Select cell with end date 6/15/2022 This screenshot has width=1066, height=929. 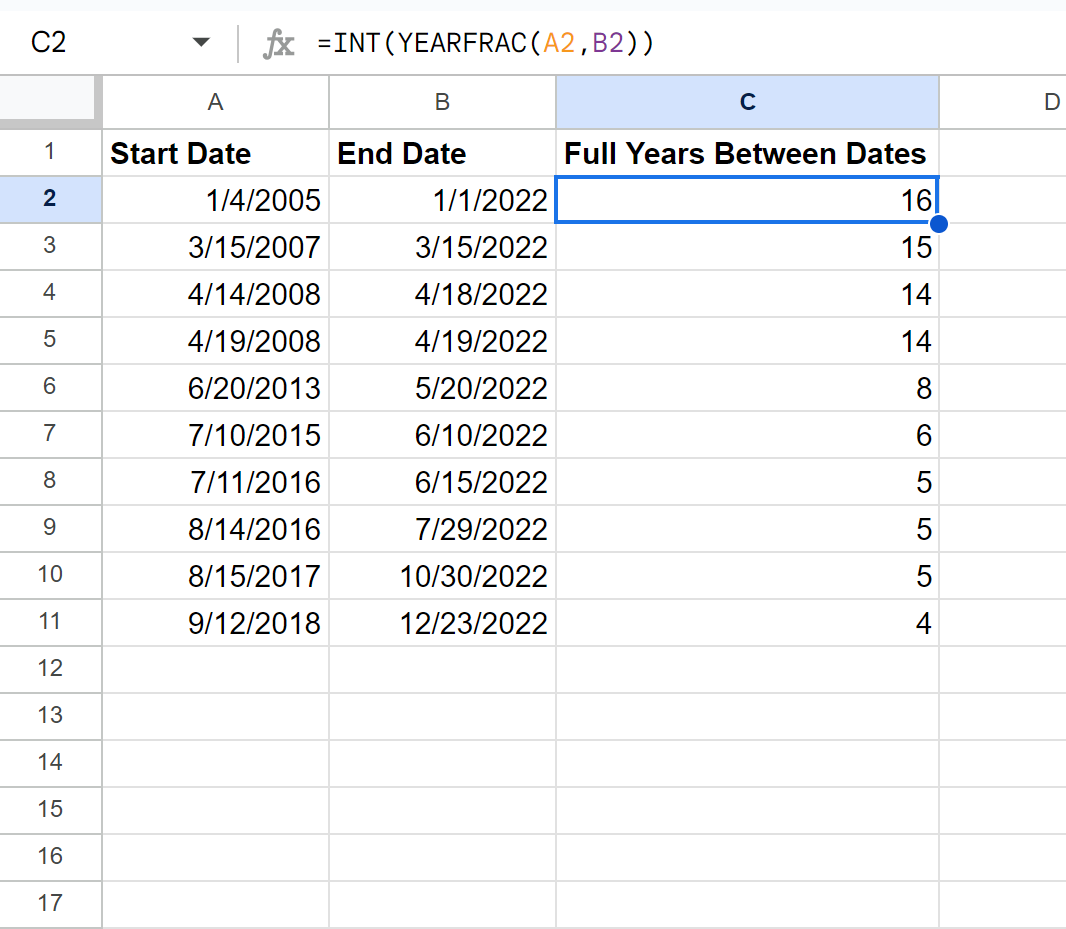(443, 482)
